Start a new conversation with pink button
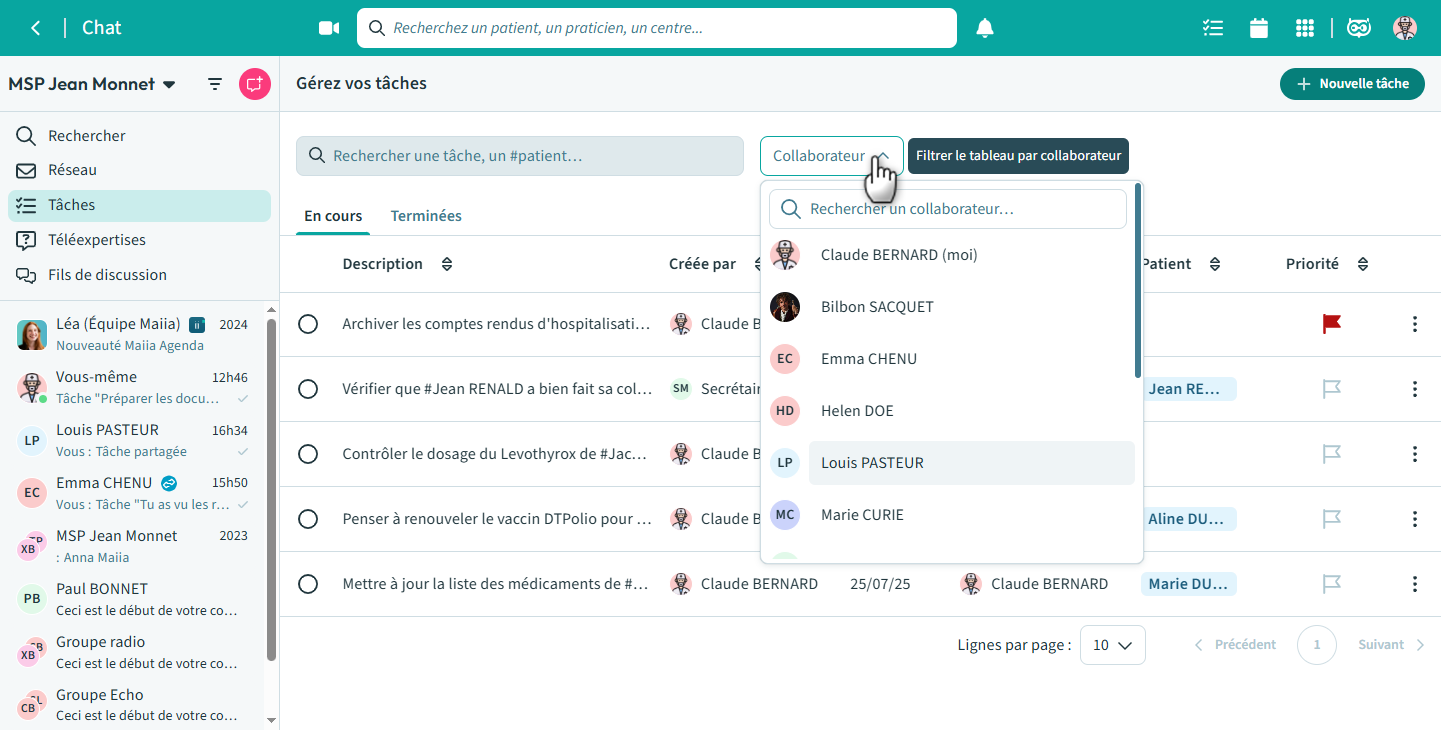The height and width of the screenshot is (730, 1441). pyautogui.click(x=255, y=84)
